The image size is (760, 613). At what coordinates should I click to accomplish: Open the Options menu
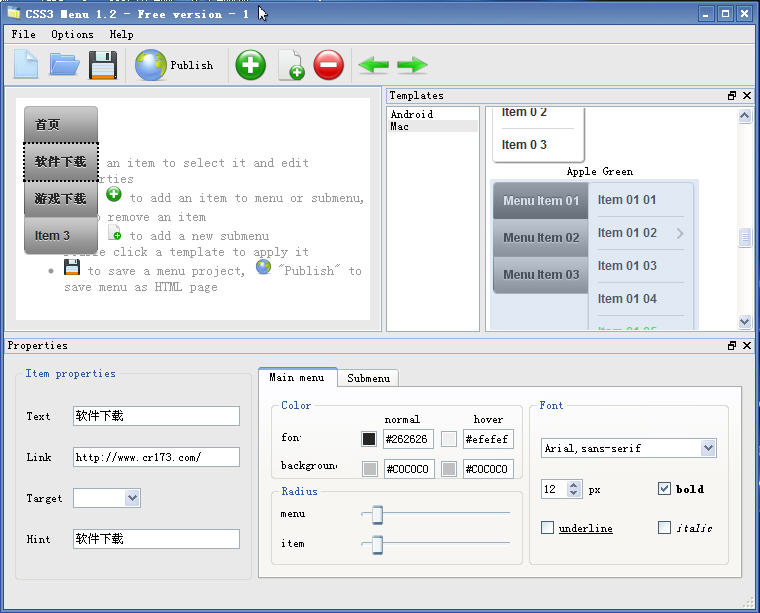pyautogui.click(x=72, y=34)
